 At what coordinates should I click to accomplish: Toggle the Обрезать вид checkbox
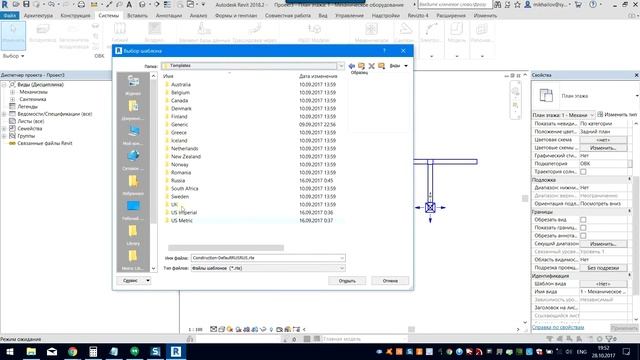click(x=583, y=220)
